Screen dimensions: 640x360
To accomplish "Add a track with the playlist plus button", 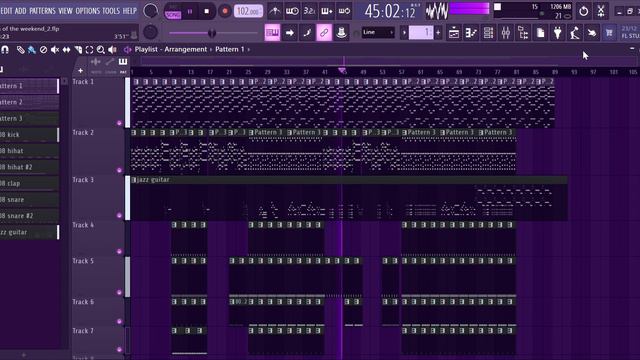I will [x=80, y=71].
